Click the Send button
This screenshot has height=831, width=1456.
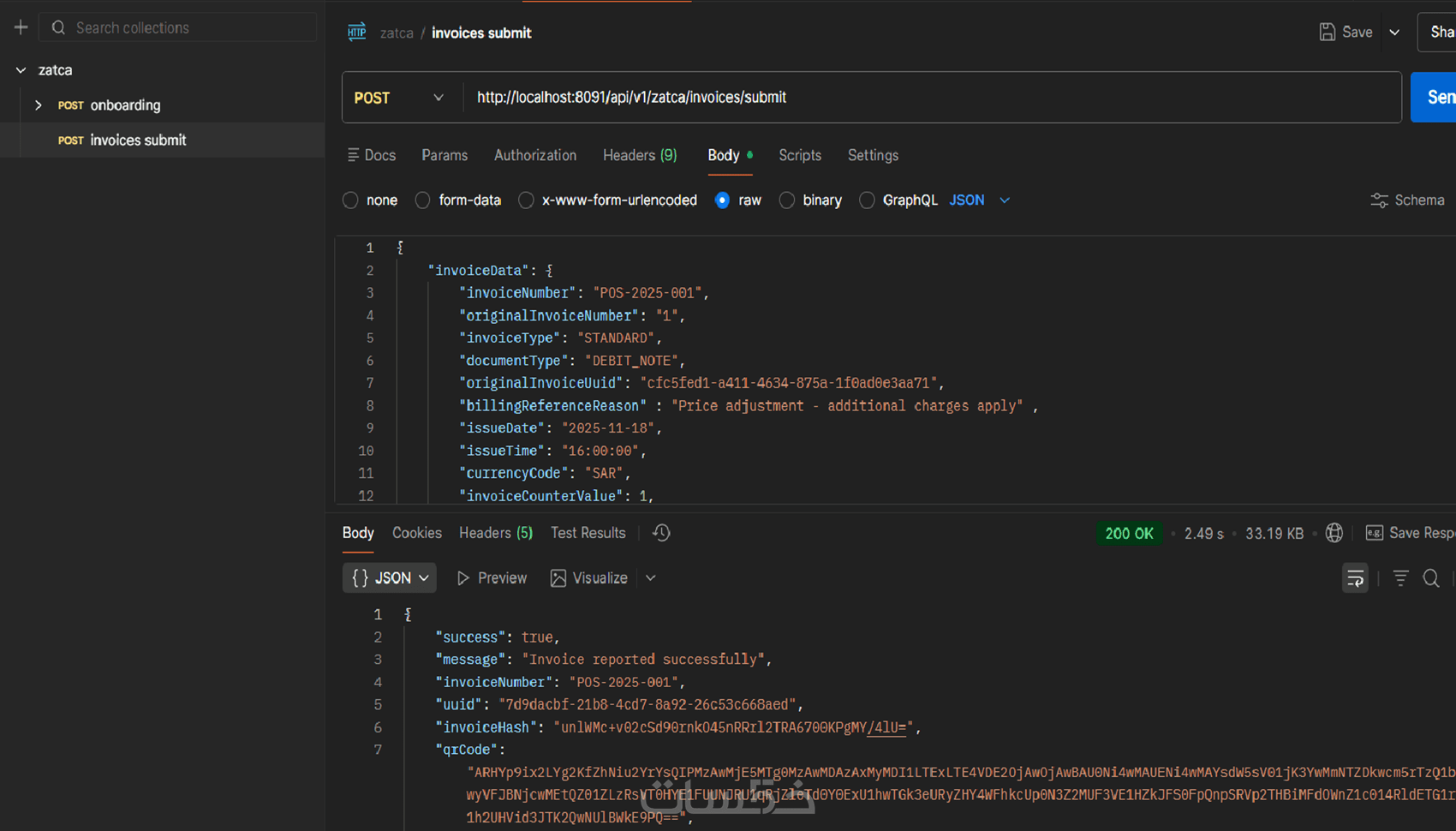click(1437, 98)
